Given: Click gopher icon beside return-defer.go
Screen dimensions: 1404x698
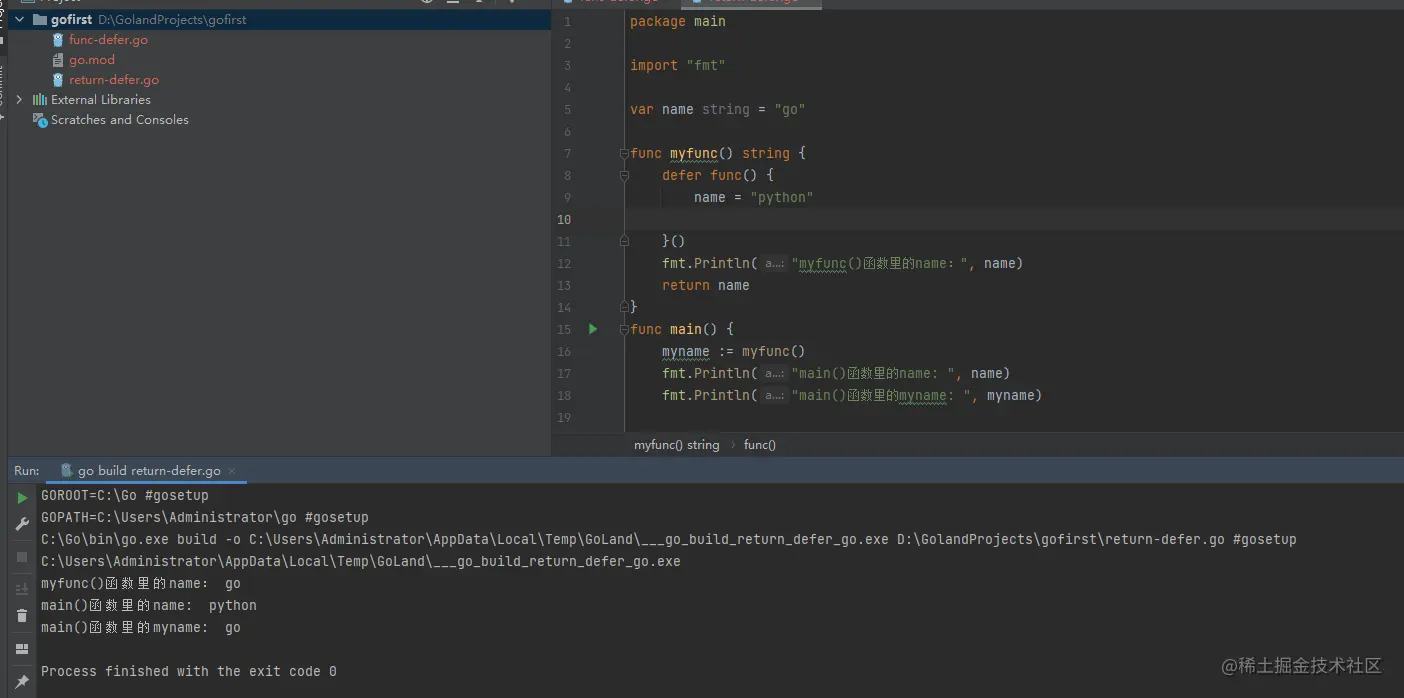Looking at the screenshot, I should click(59, 80).
